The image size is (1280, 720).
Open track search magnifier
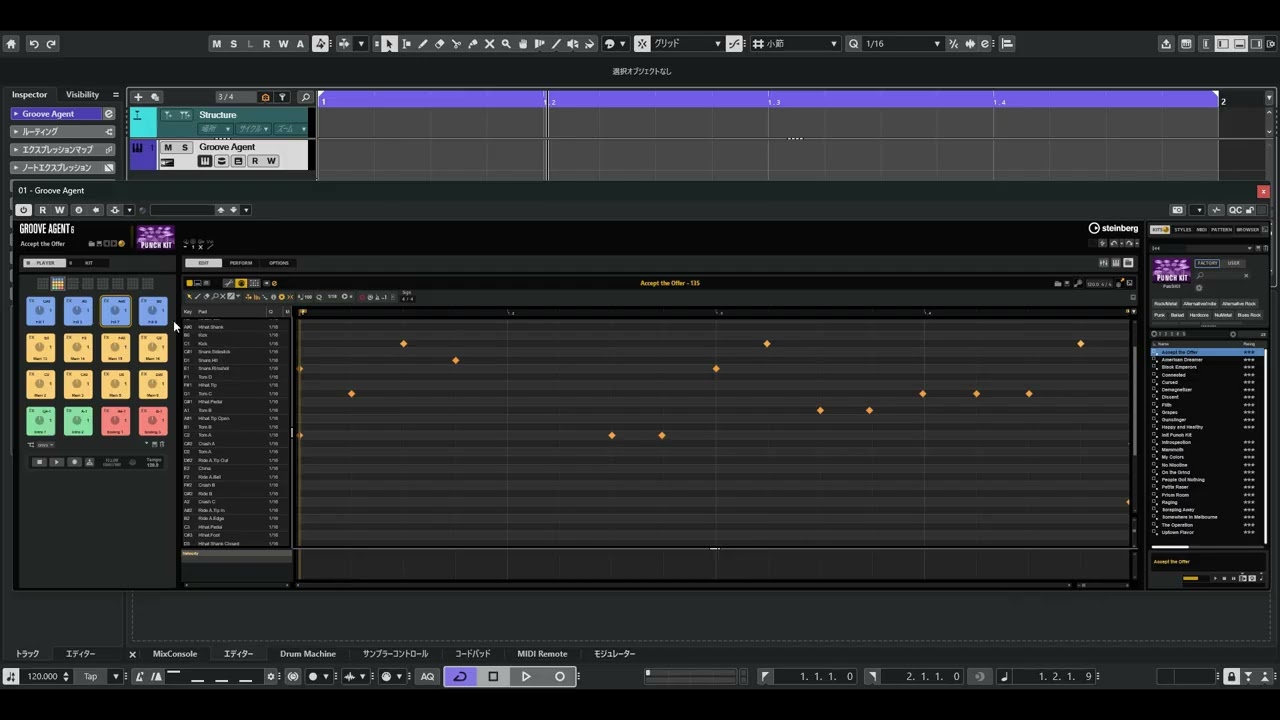click(306, 97)
